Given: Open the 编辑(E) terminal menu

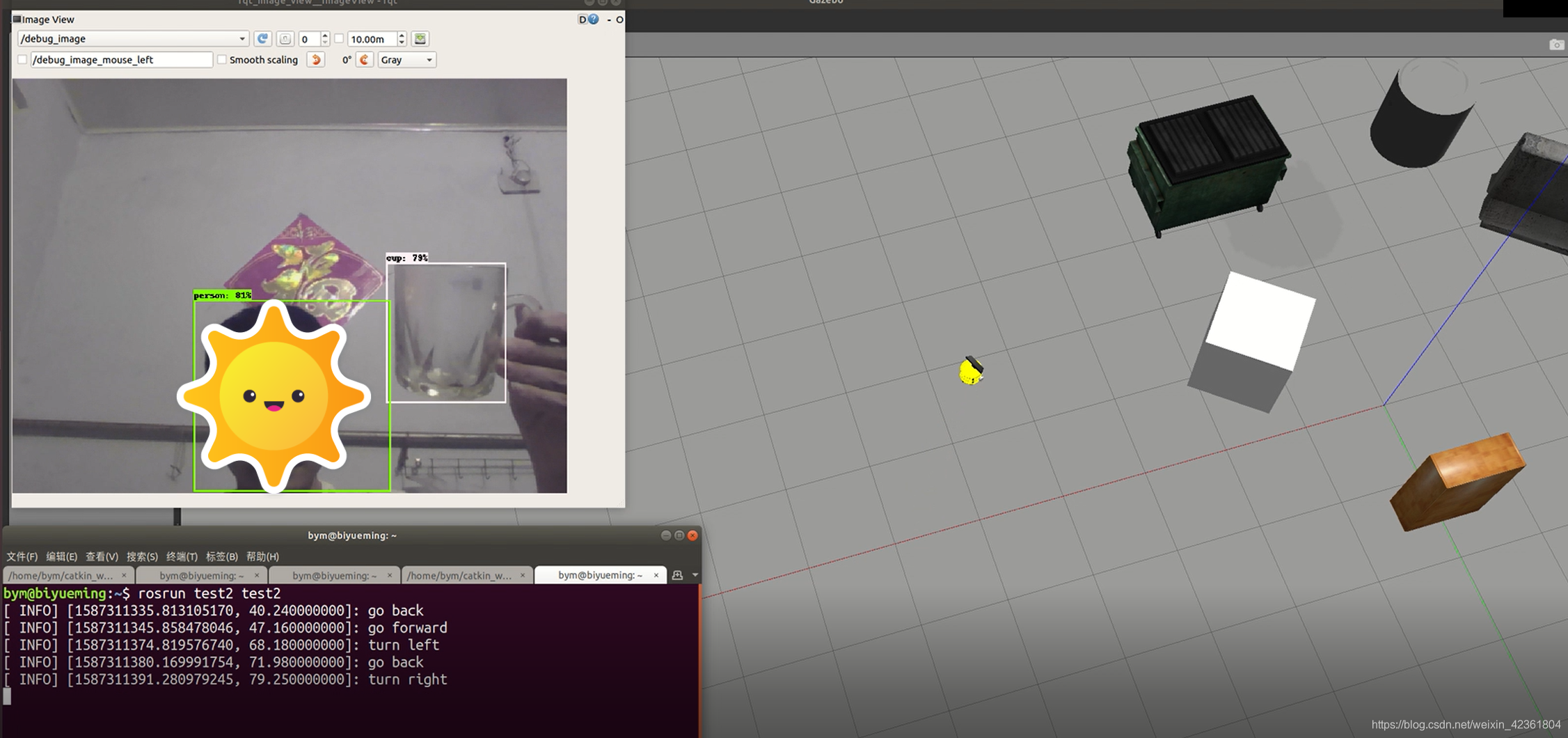Looking at the screenshot, I should pos(61,556).
